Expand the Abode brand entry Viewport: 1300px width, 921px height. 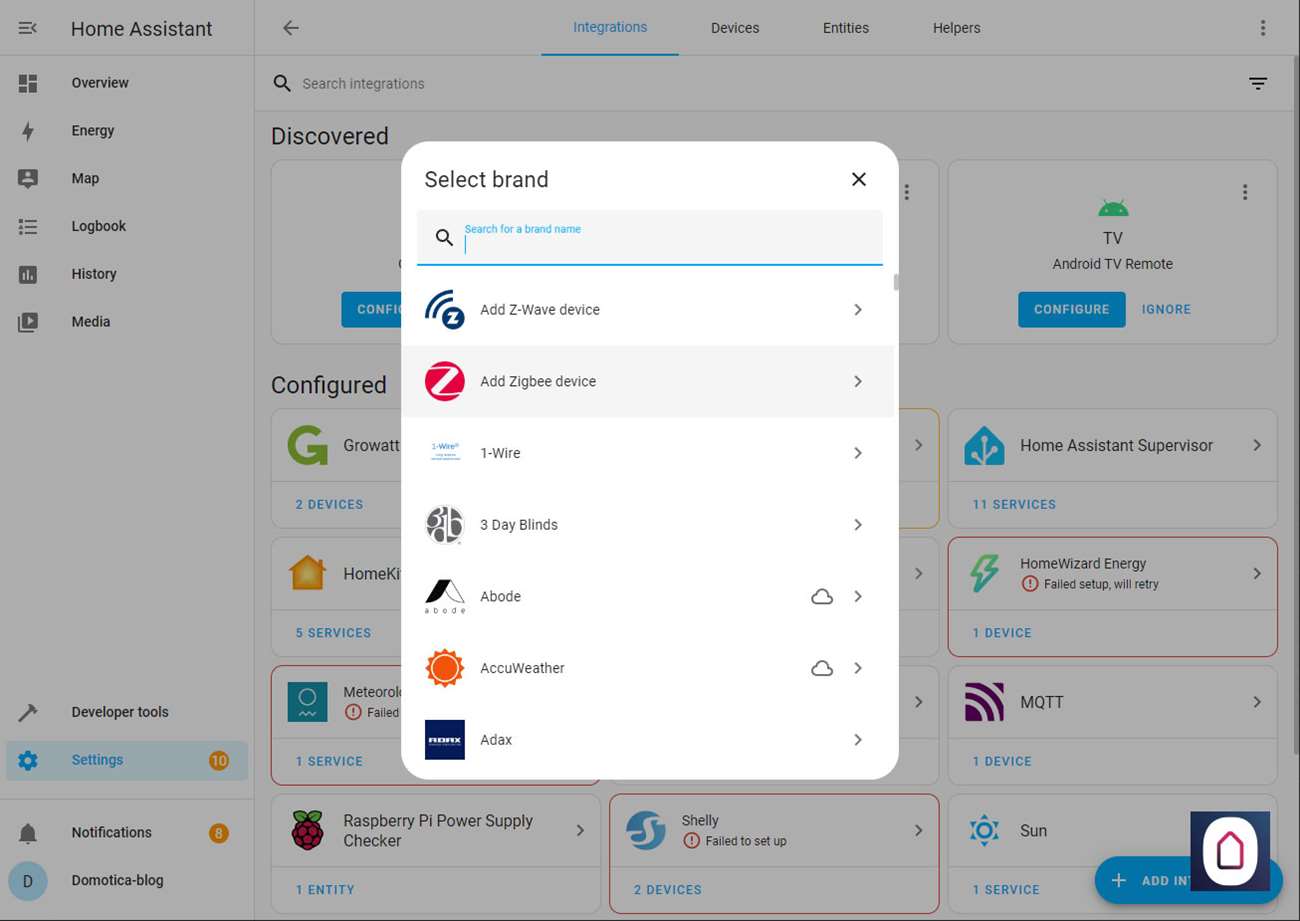[x=858, y=596]
